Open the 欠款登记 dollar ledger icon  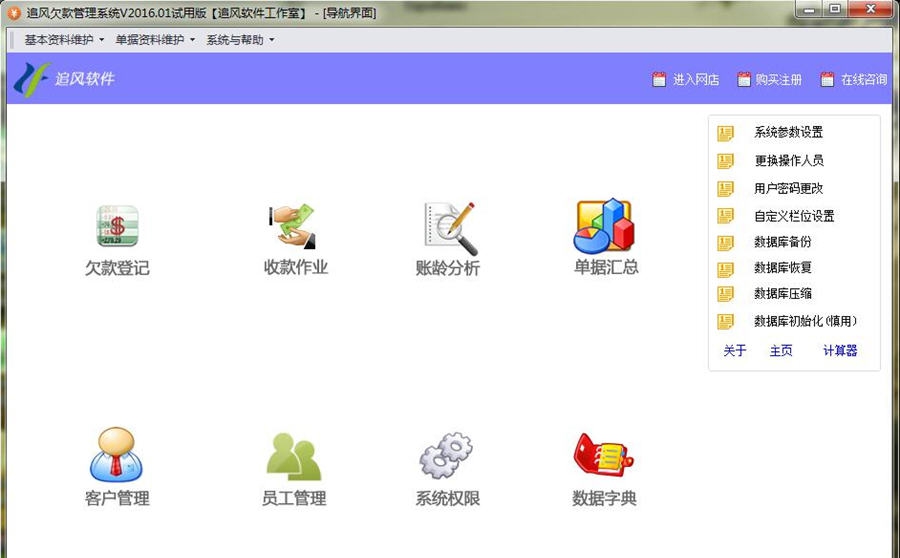(117, 226)
